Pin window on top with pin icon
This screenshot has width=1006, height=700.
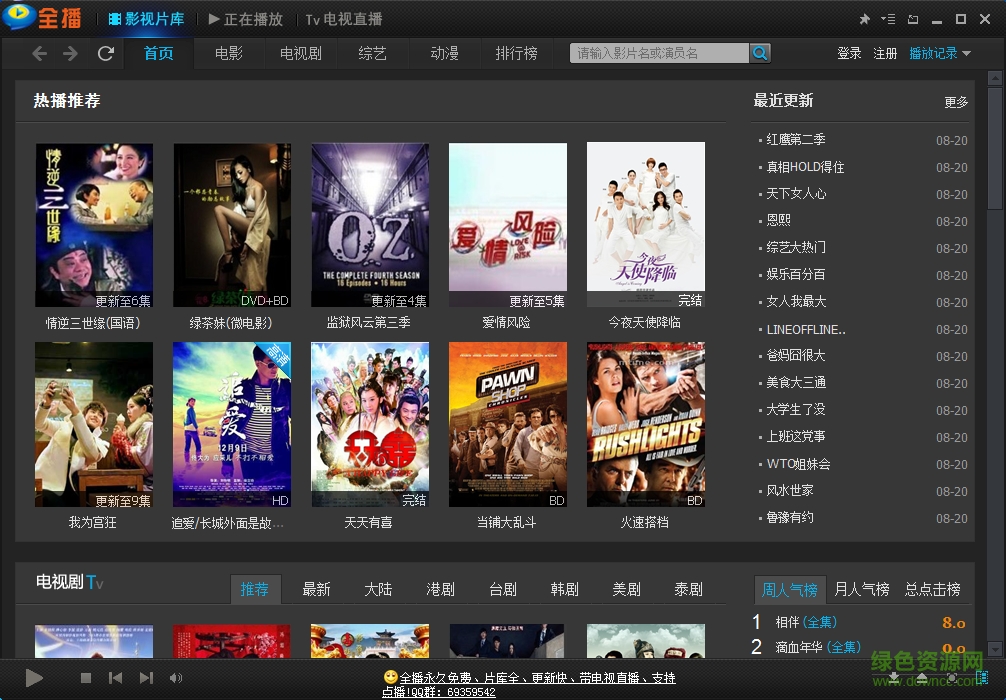(x=864, y=19)
